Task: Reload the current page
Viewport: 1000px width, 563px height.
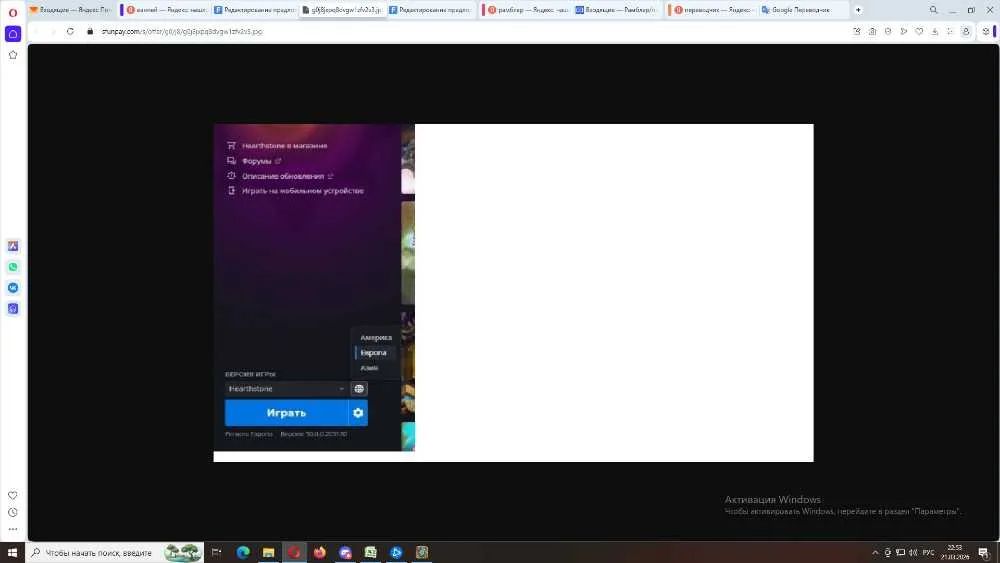Action: point(70,31)
